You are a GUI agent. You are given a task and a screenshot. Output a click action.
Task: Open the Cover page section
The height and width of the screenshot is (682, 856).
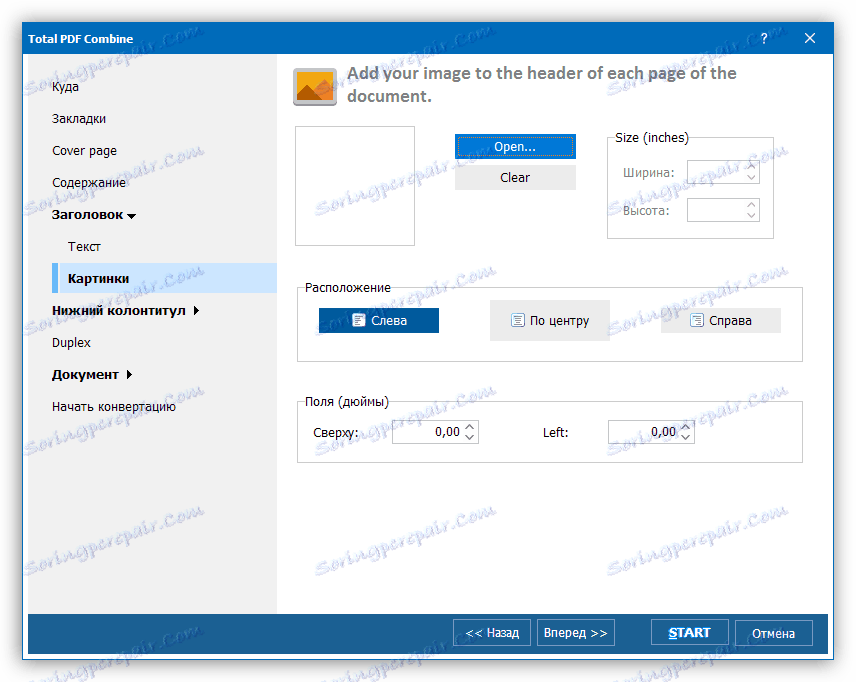tap(84, 151)
